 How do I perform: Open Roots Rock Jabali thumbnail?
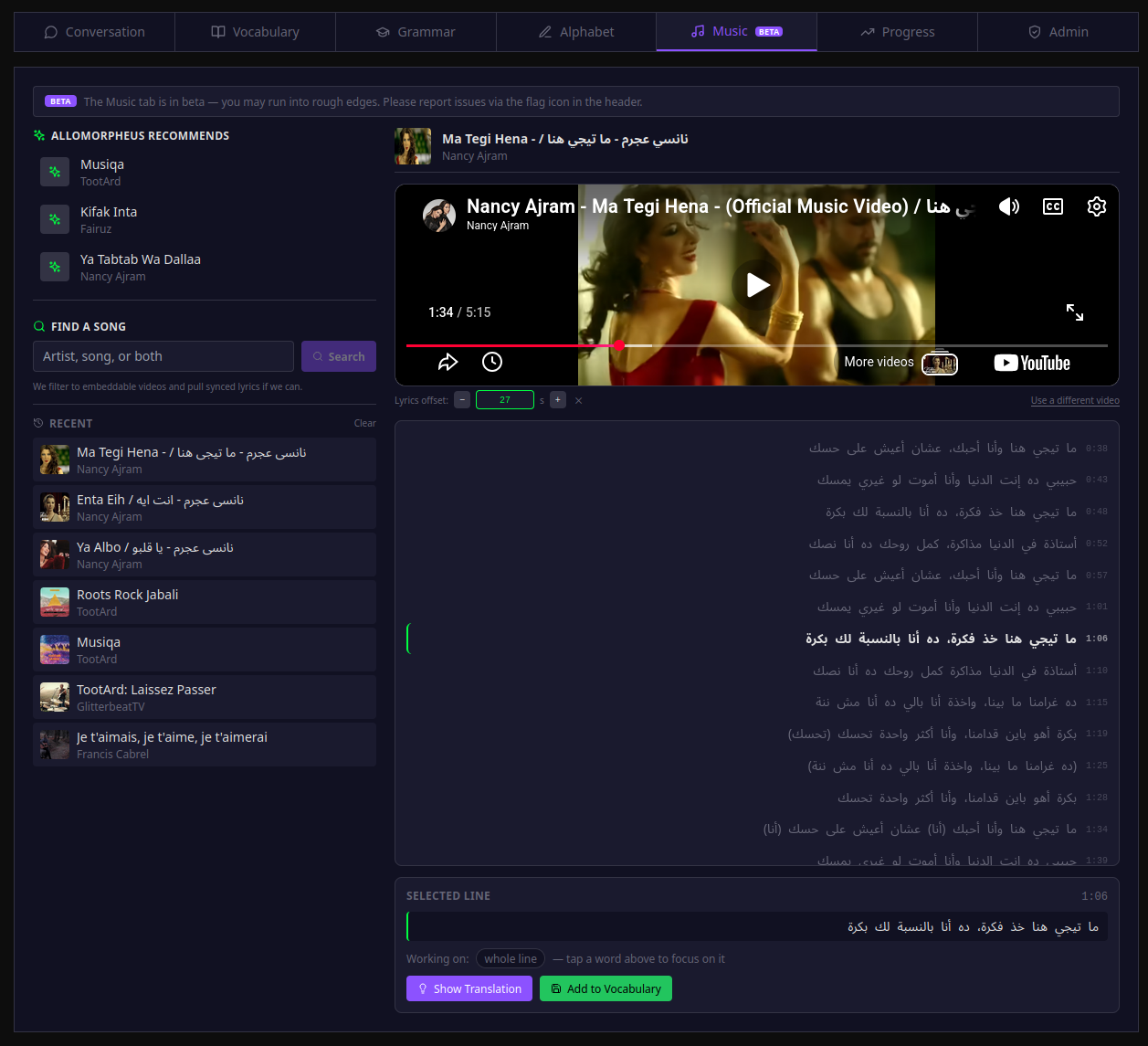point(55,602)
